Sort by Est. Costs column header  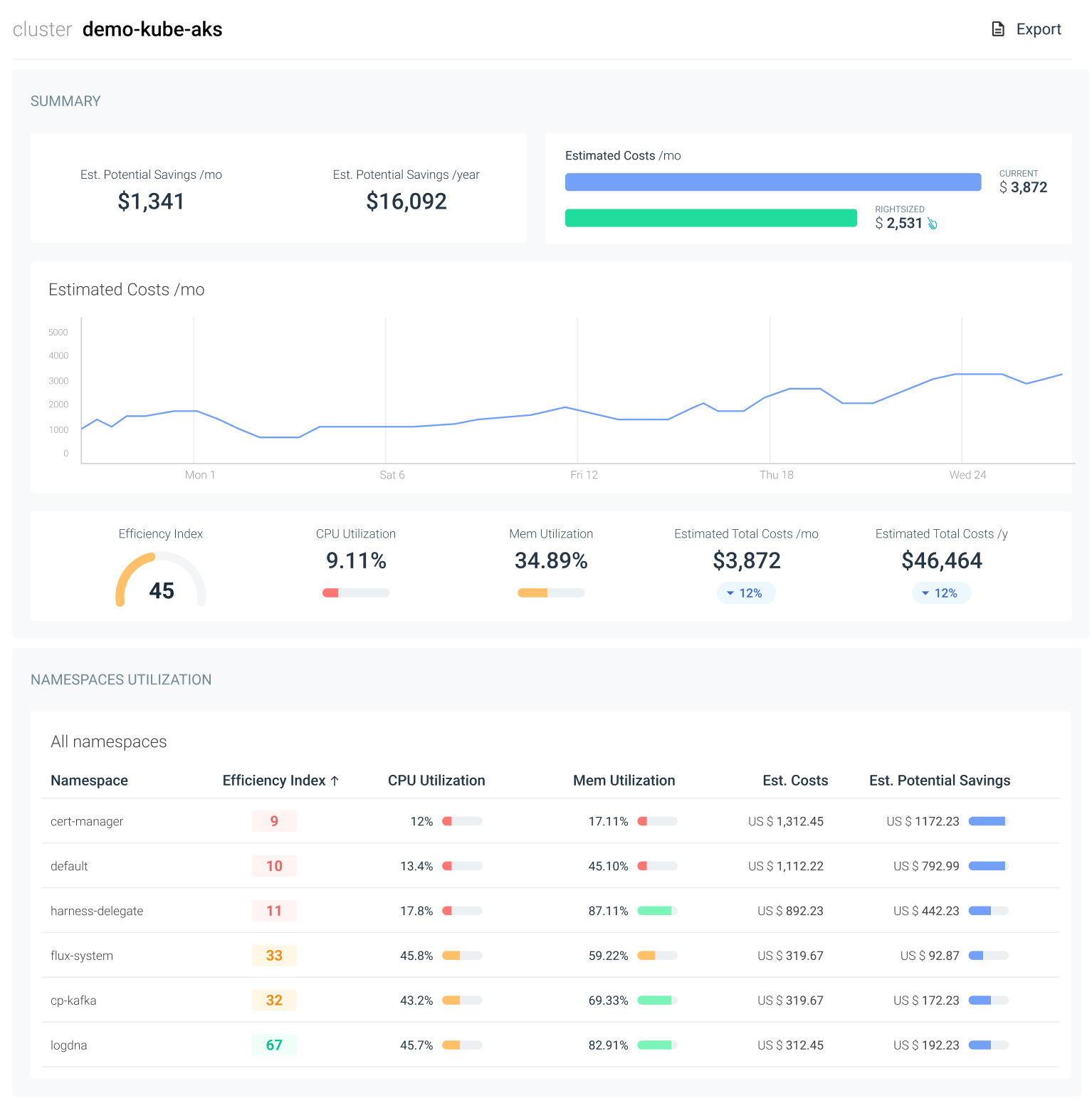coord(795,781)
